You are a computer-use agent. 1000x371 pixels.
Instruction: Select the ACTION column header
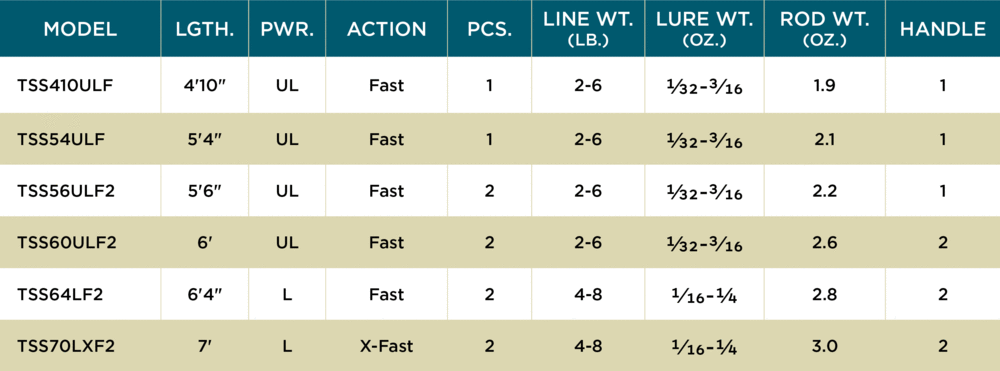point(386,29)
